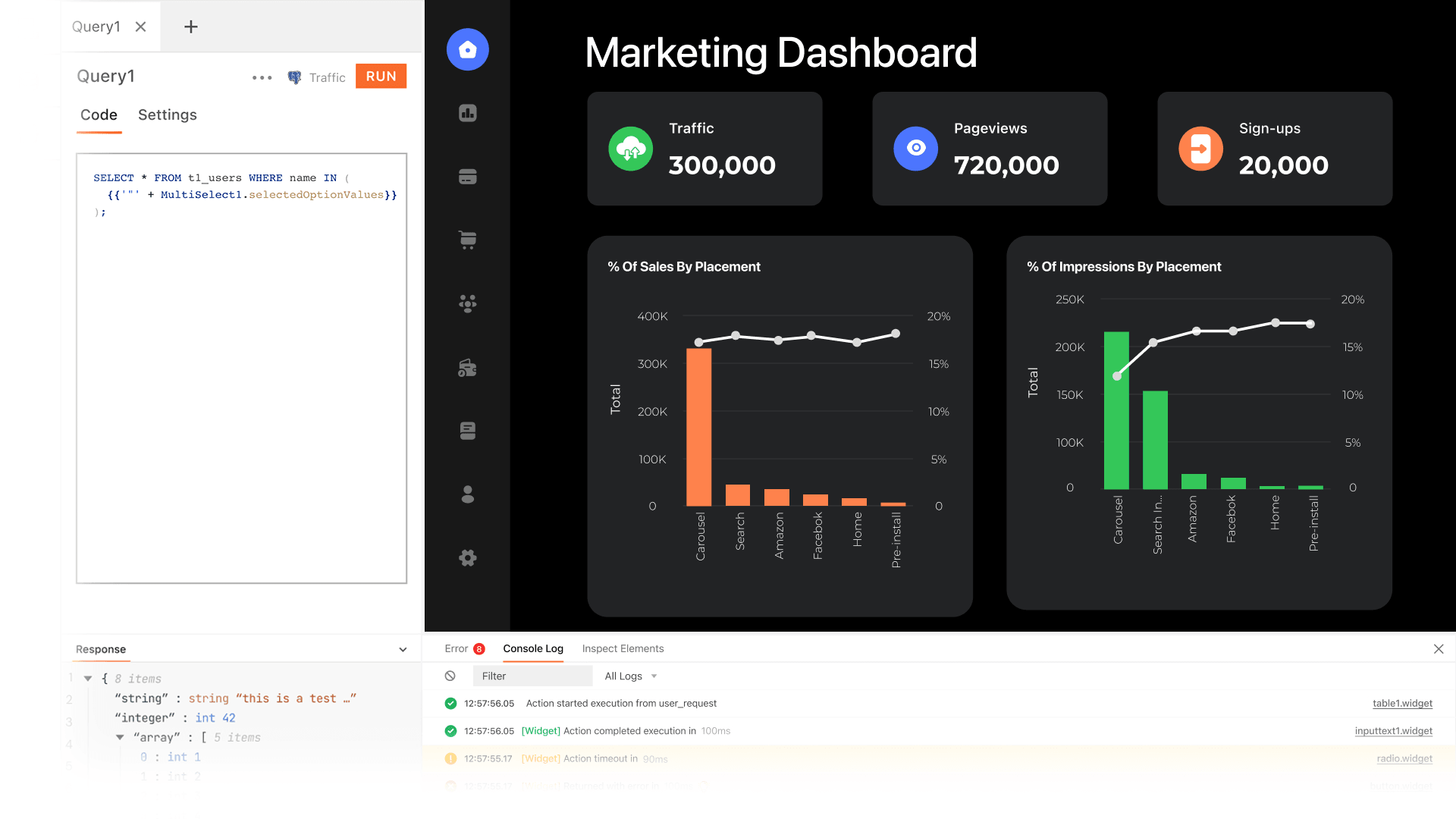Select the analytics chart icon in sidebar
Image resolution: width=1456 pixels, height=819 pixels.
coord(467,112)
